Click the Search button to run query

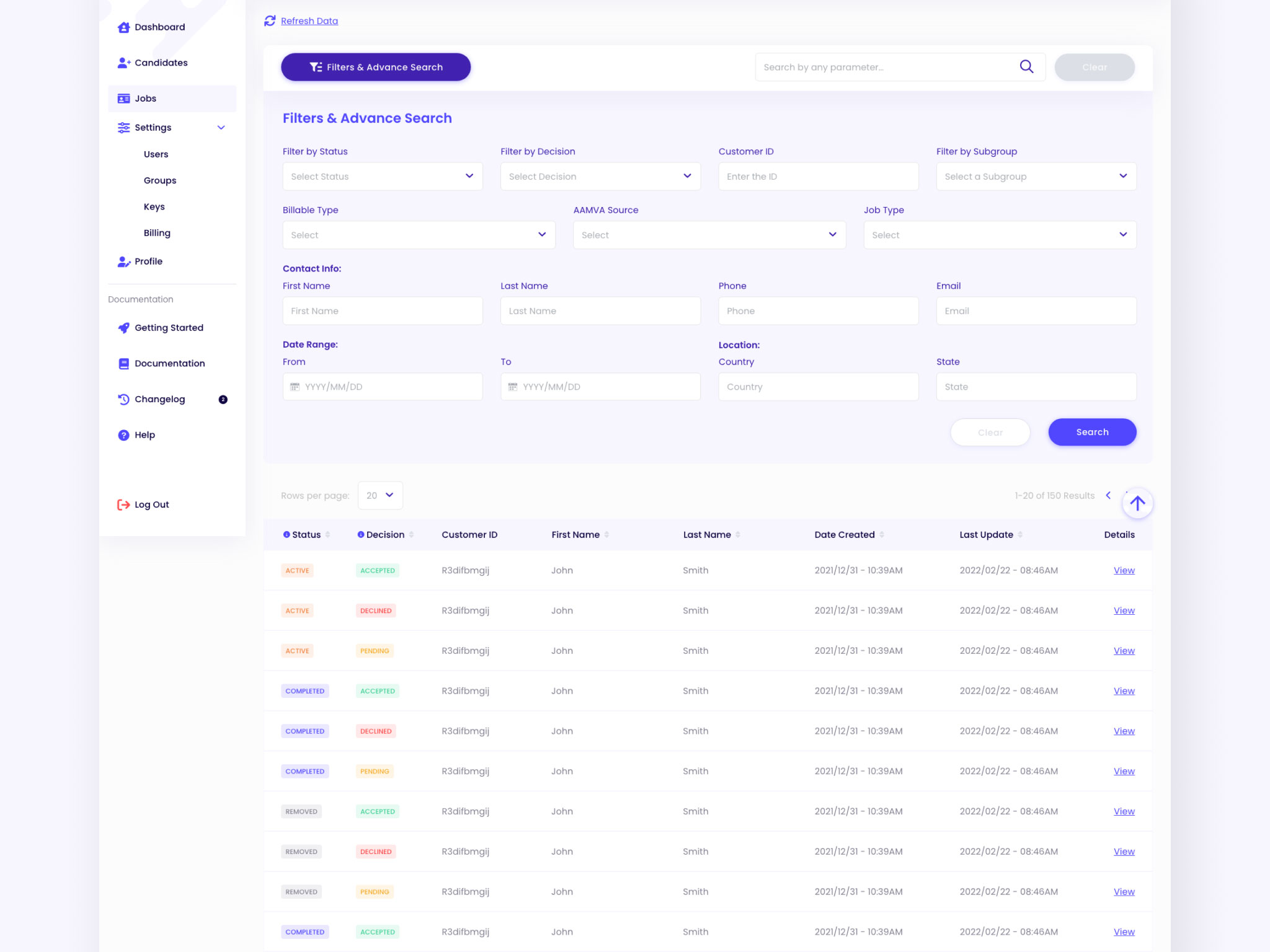1091,432
